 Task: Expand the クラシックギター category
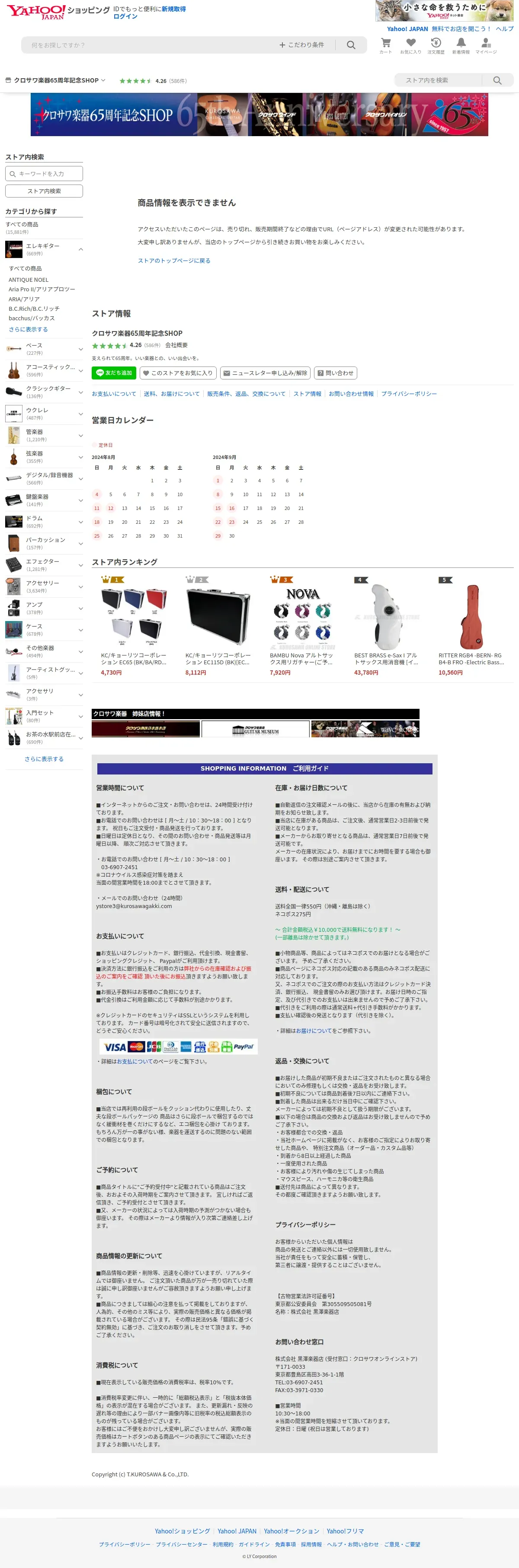click(x=80, y=392)
